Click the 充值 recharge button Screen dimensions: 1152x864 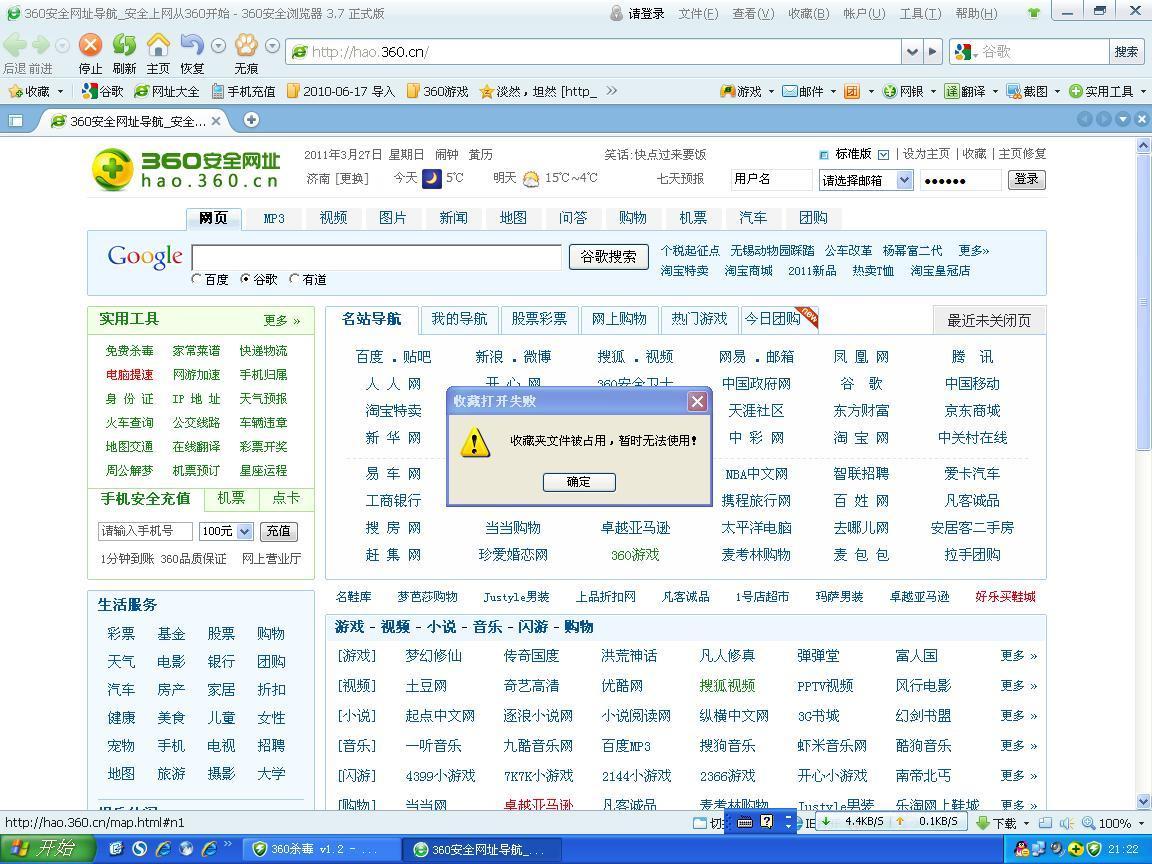[x=278, y=530]
